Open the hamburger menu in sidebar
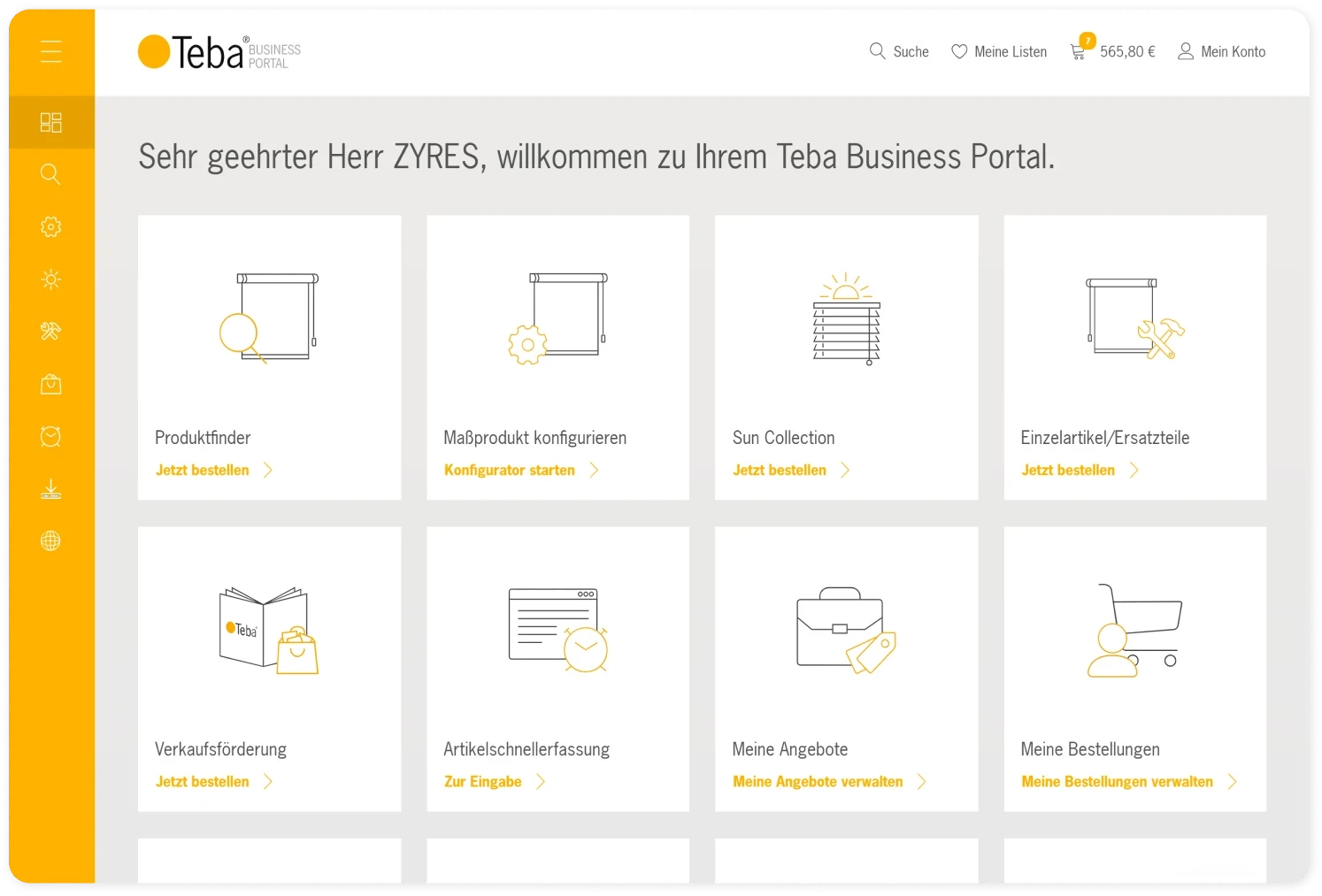 click(x=51, y=51)
